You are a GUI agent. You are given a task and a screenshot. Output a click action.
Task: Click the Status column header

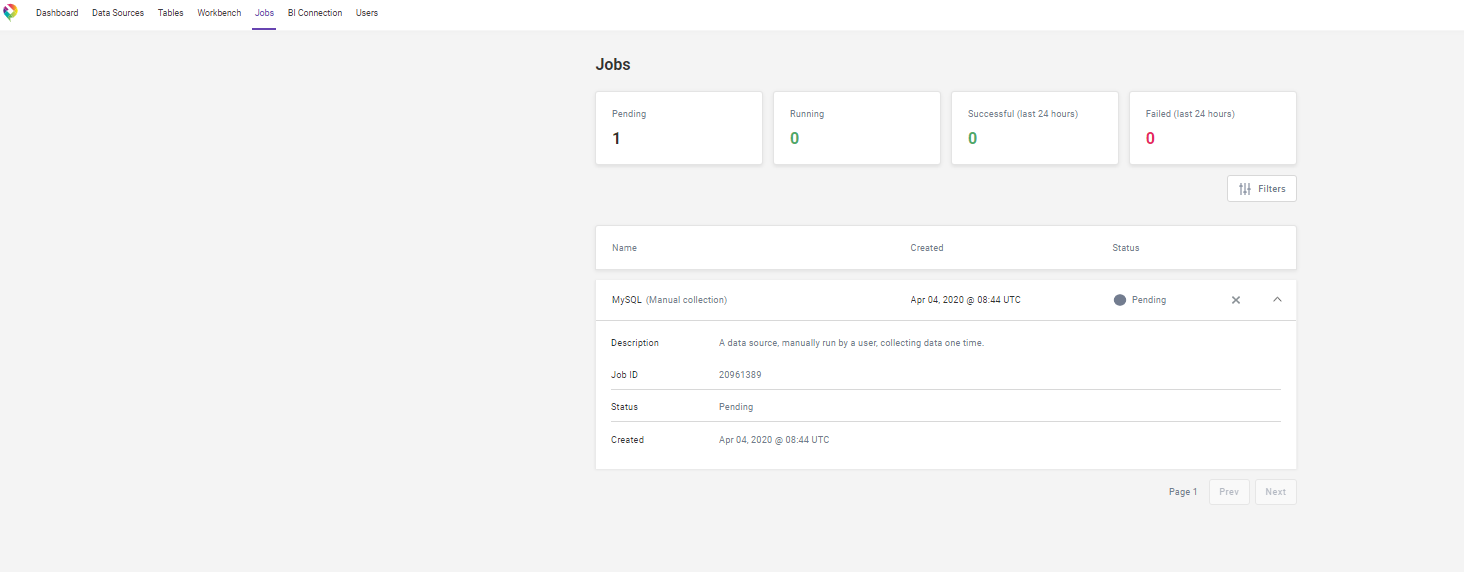(1125, 248)
